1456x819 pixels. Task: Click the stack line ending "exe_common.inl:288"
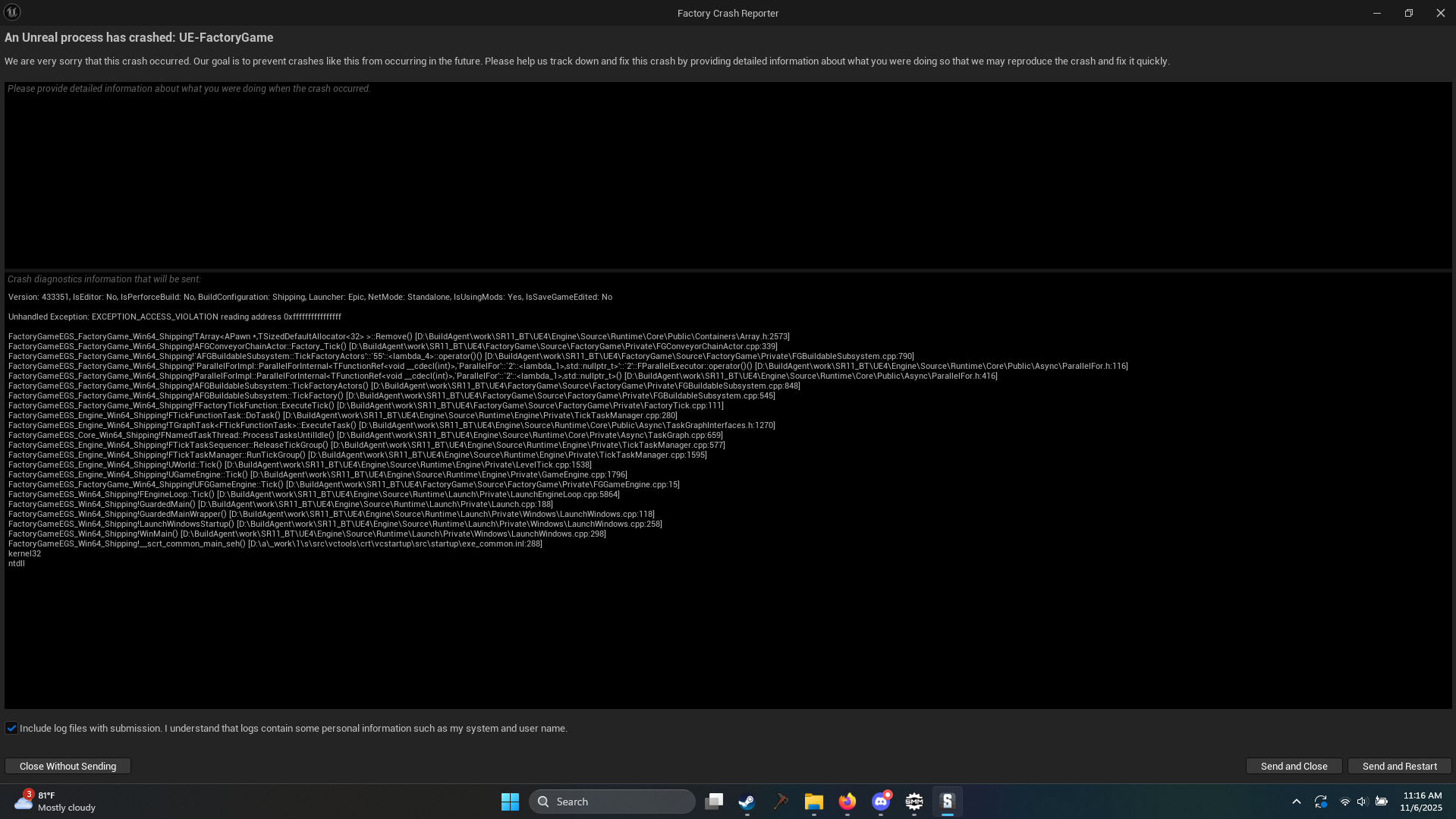pos(275,543)
